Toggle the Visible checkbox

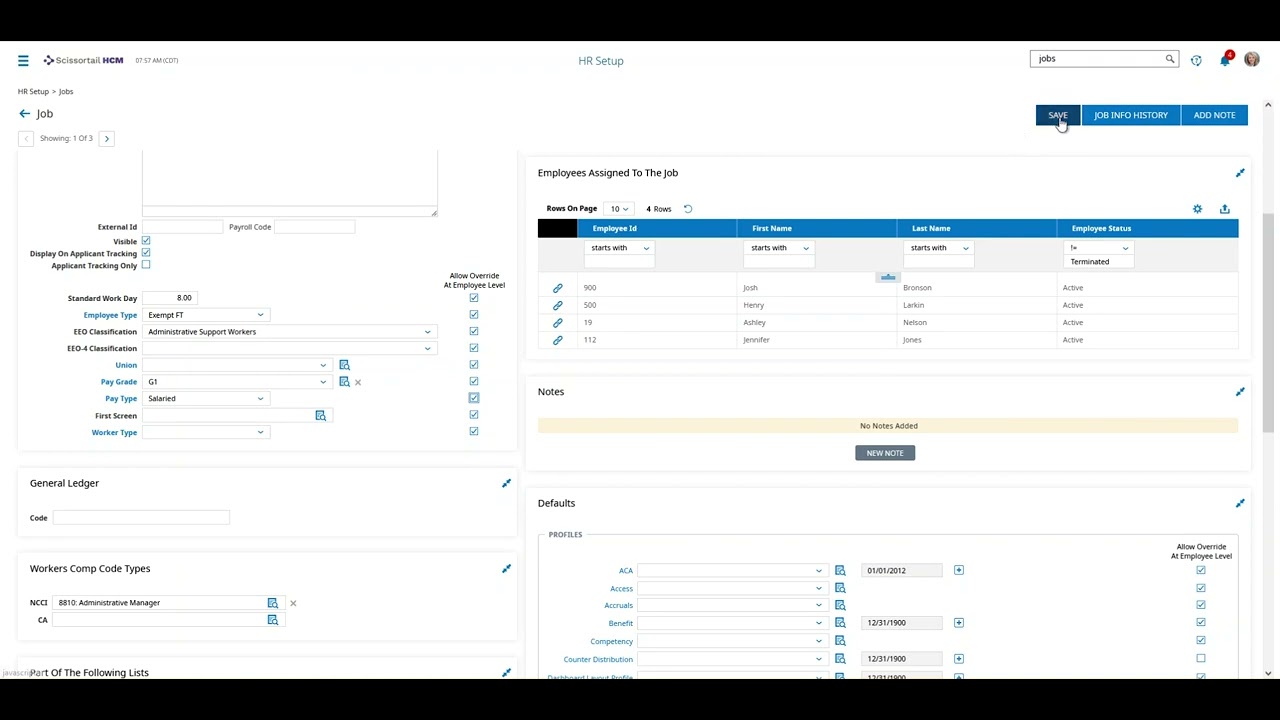click(146, 241)
